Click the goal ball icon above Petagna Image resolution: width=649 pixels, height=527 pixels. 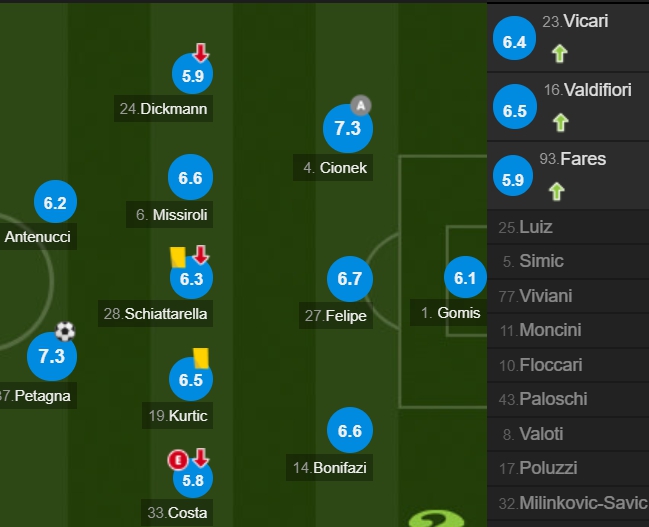click(65, 331)
